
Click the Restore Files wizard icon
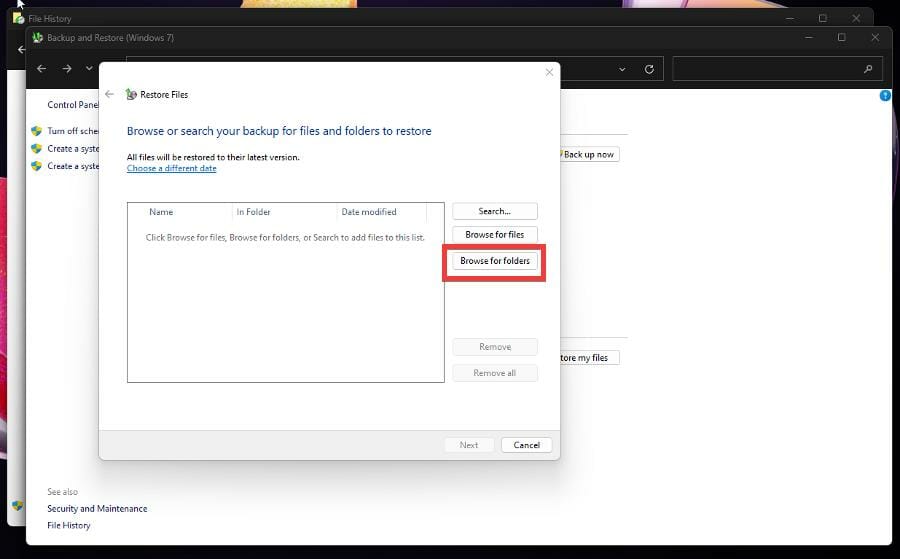[131, 94]
